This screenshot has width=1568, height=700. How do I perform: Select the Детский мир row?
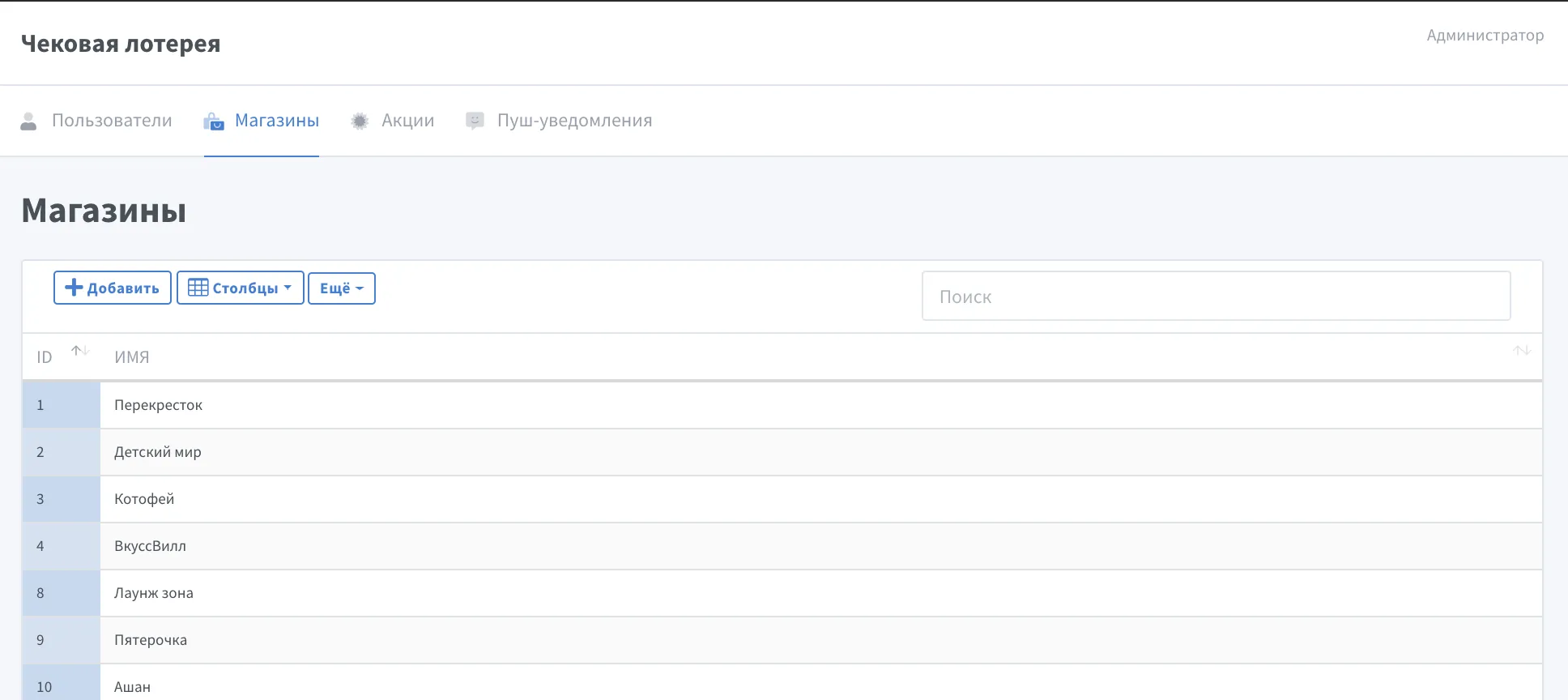coord(158,452)
